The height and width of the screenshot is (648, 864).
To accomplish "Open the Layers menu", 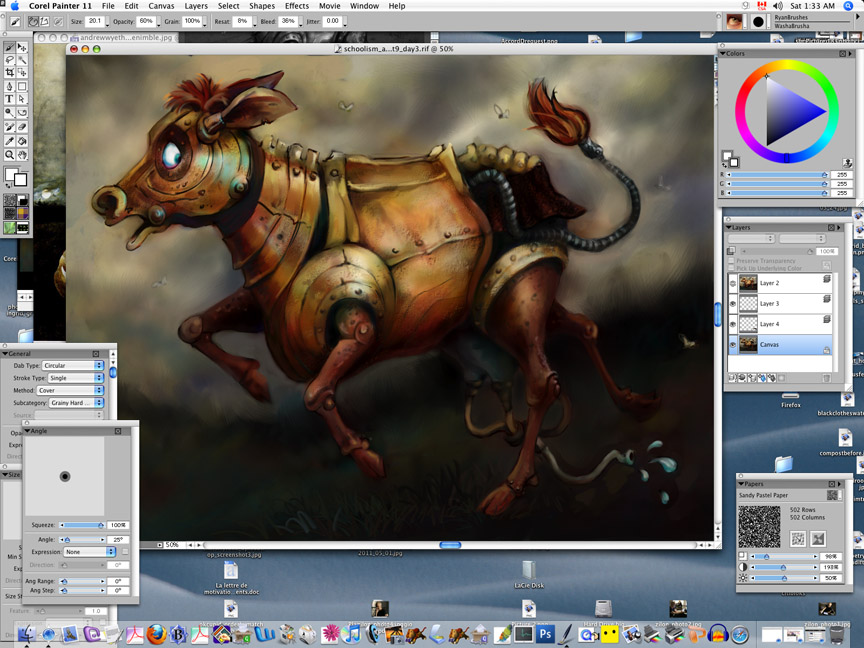I will tap(196, 6).
